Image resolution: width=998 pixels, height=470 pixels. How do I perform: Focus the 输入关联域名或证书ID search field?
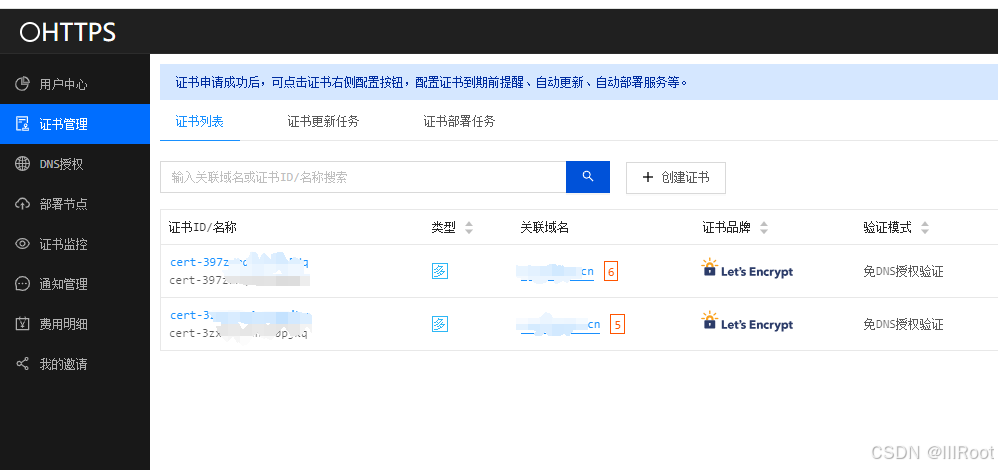(363, 177)
